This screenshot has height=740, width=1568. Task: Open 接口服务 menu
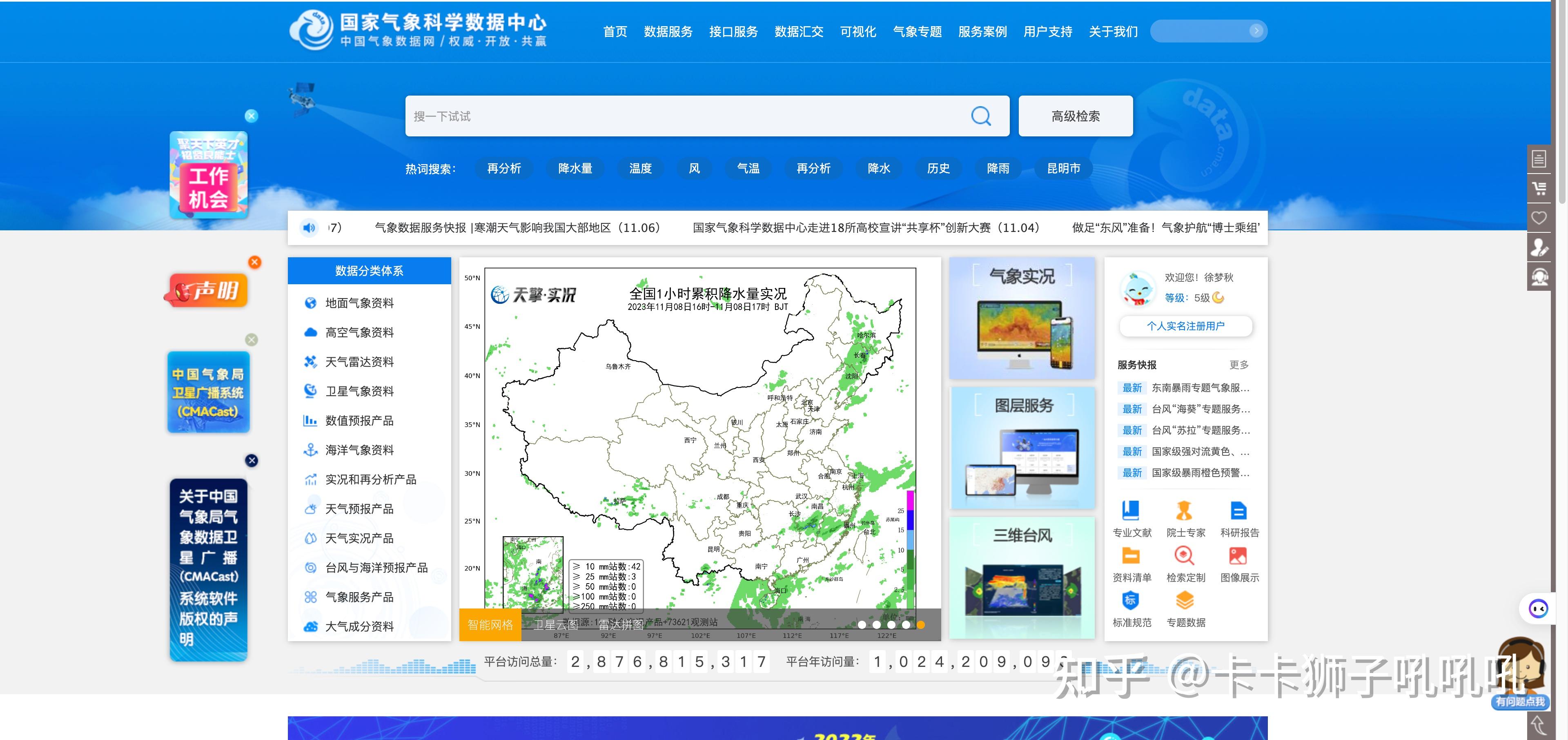[x=733, y=31]
